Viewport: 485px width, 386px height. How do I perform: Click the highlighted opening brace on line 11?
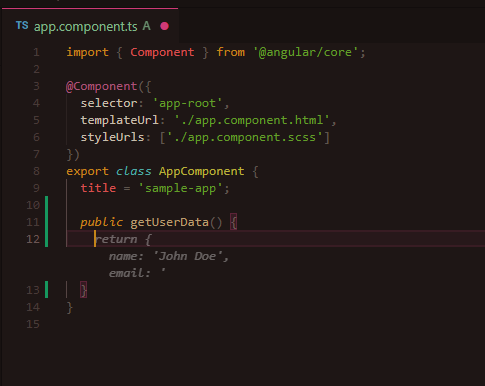(x=234, y=222)
